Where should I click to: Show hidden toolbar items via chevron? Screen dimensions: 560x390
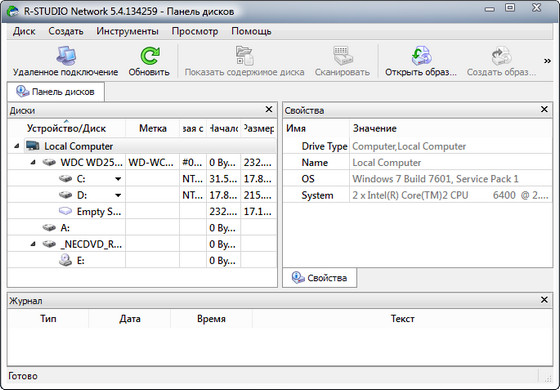click(x=547, y=61)
